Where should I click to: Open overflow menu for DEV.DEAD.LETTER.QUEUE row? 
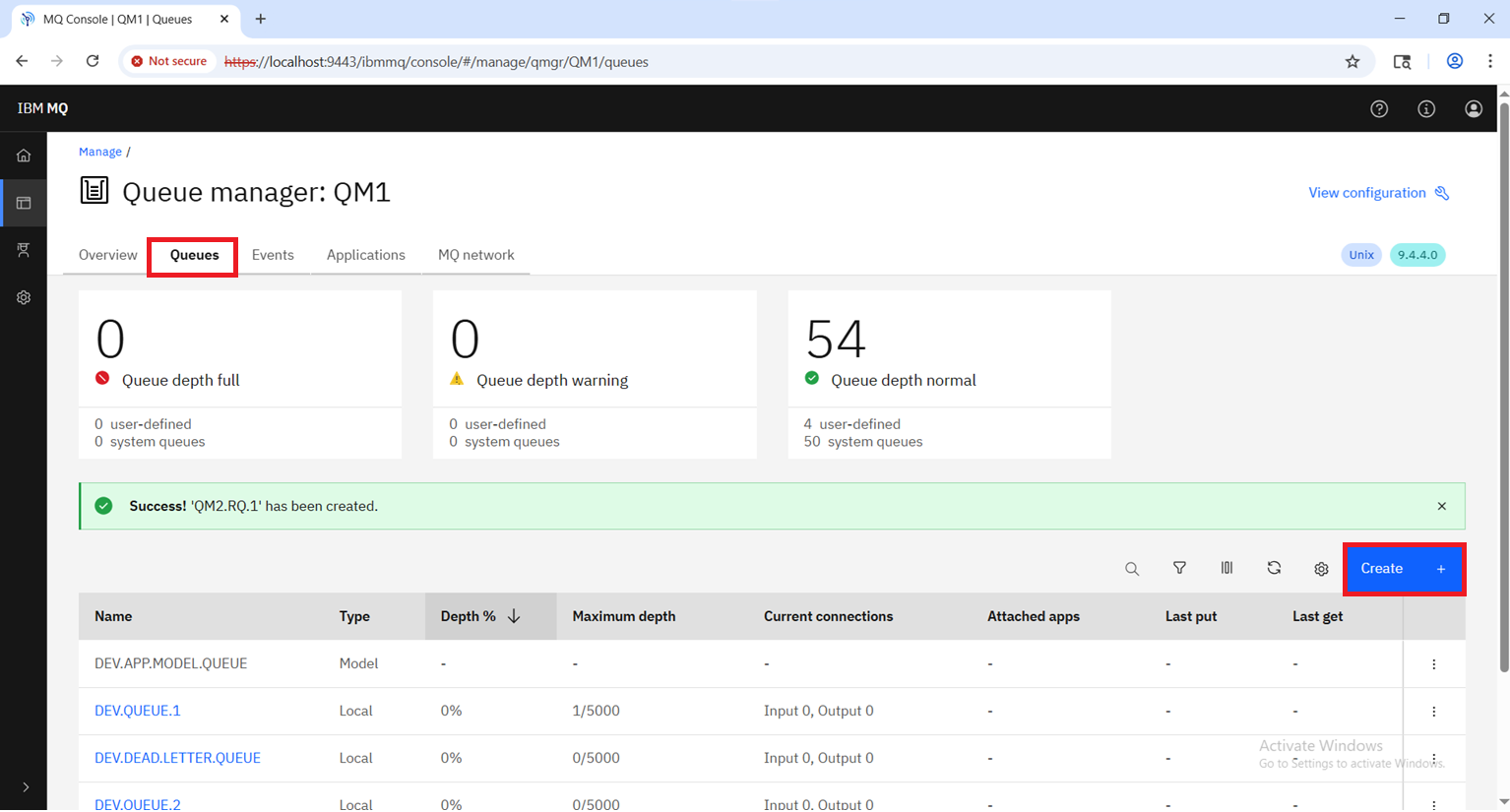tap(1434, 759)
